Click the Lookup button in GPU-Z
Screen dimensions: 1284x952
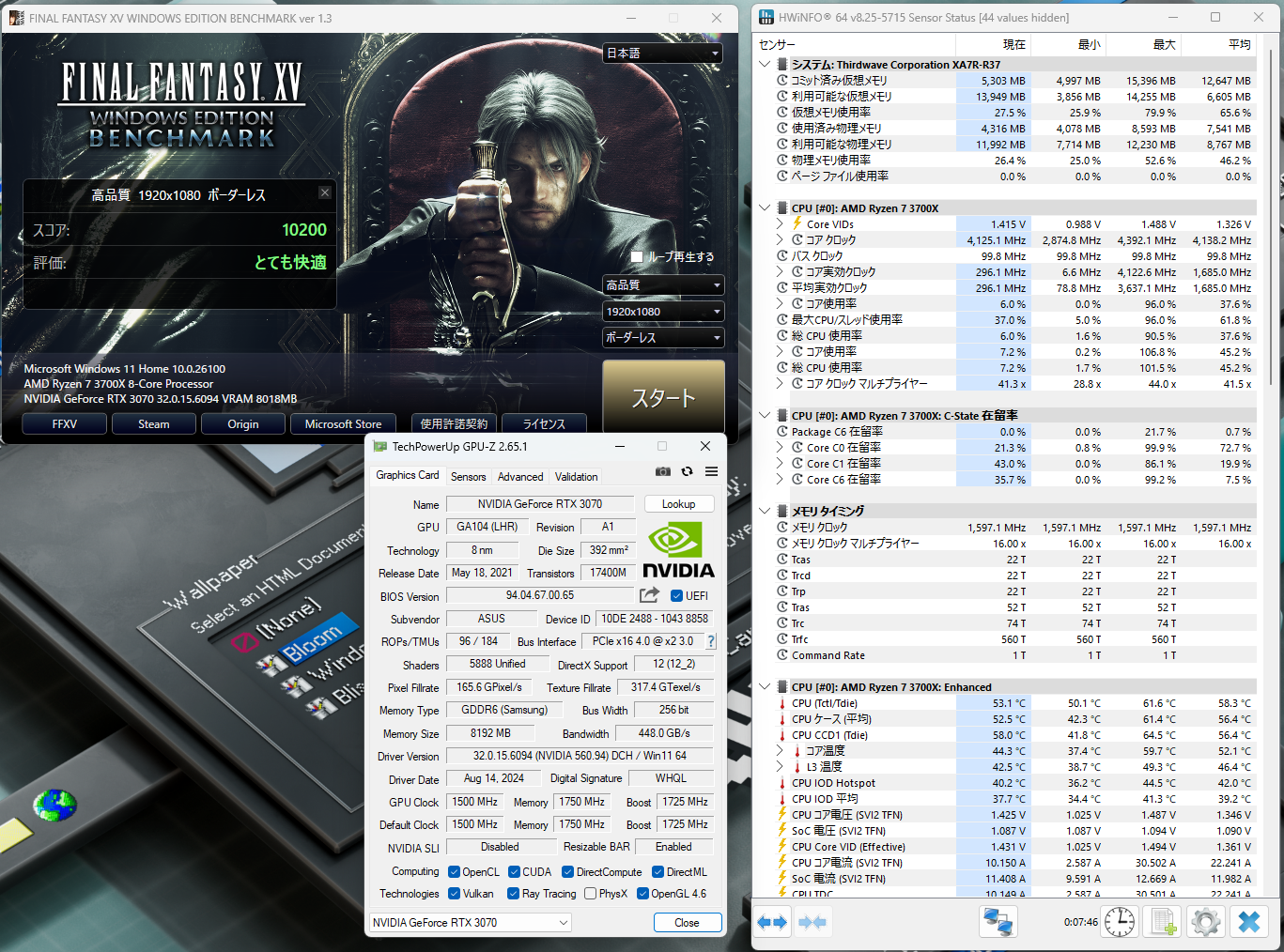678,504
